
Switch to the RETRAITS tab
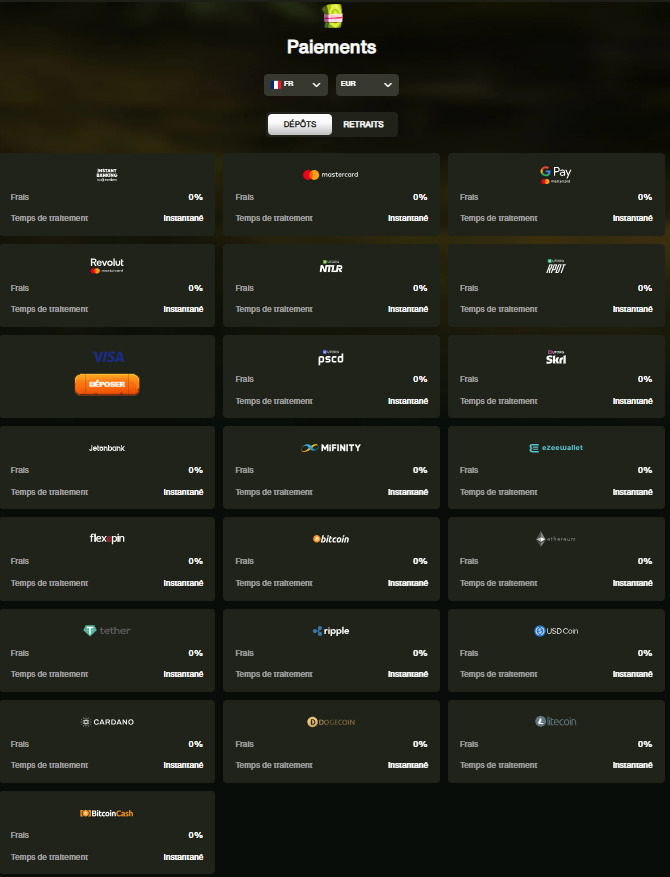click(x=364, y=124)
